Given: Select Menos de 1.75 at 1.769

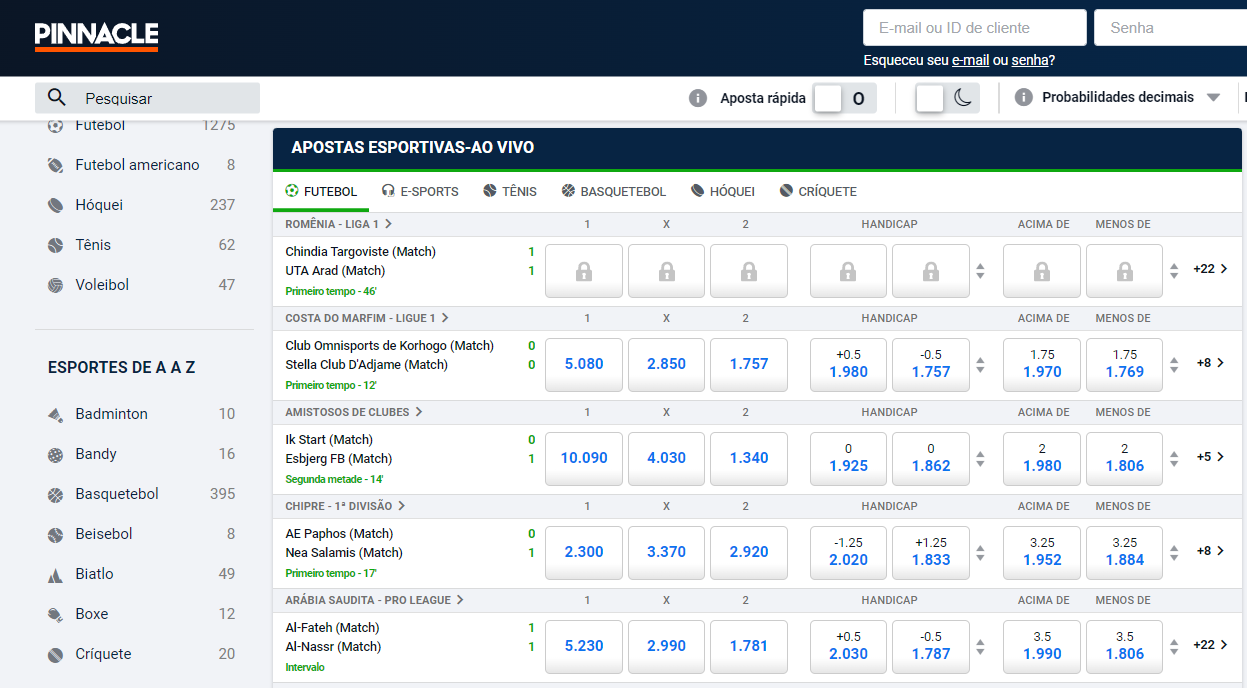Looking at the screenshot, I should pyautogui.click(x=1124, y=365).
